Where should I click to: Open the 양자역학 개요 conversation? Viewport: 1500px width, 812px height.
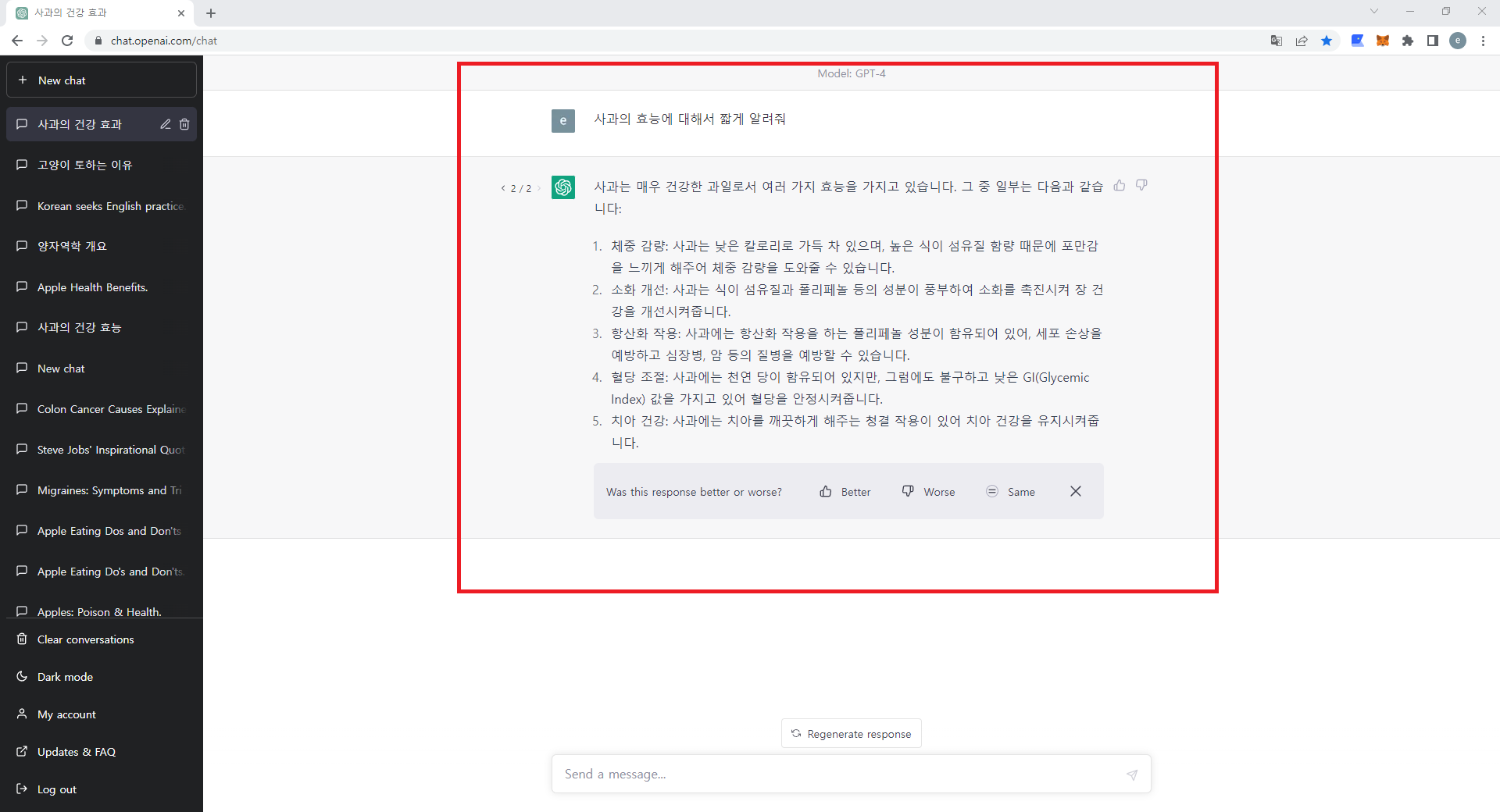click(102, 246)
